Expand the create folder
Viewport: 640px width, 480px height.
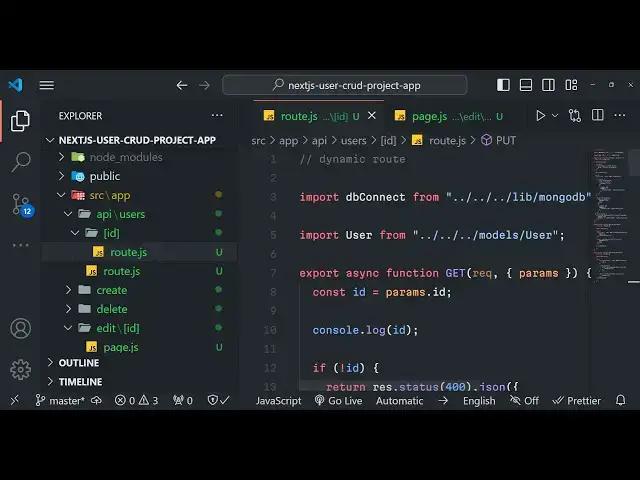pos(68,290)
